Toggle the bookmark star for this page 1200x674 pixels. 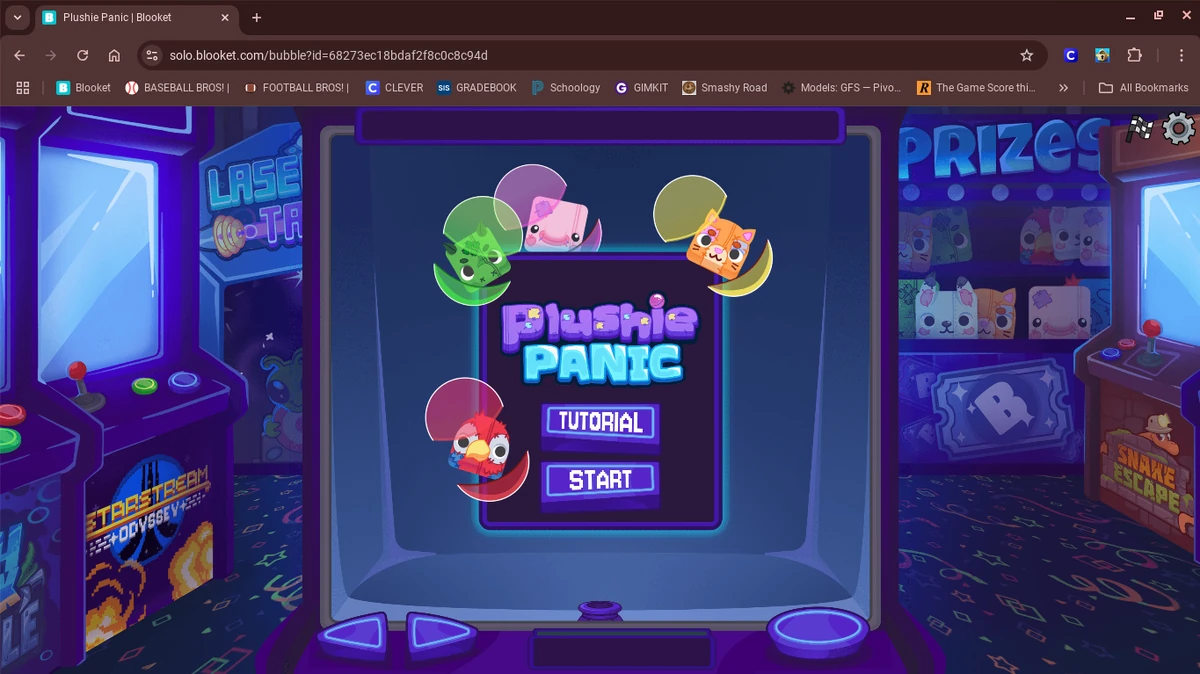tap(1027, 55)
